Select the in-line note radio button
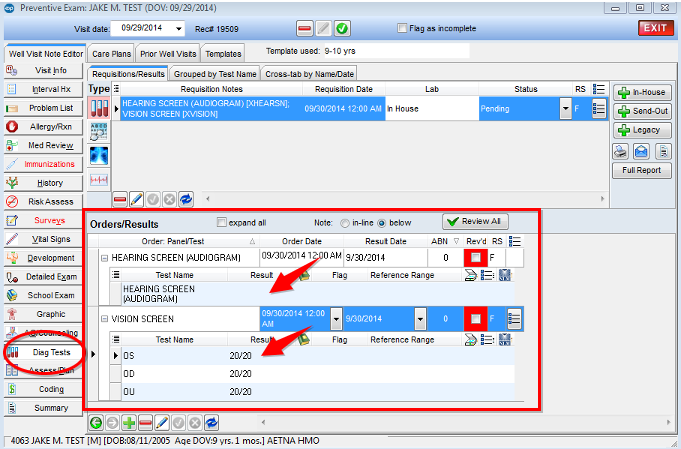The image size is (681, 449). [x=345, y=223]
